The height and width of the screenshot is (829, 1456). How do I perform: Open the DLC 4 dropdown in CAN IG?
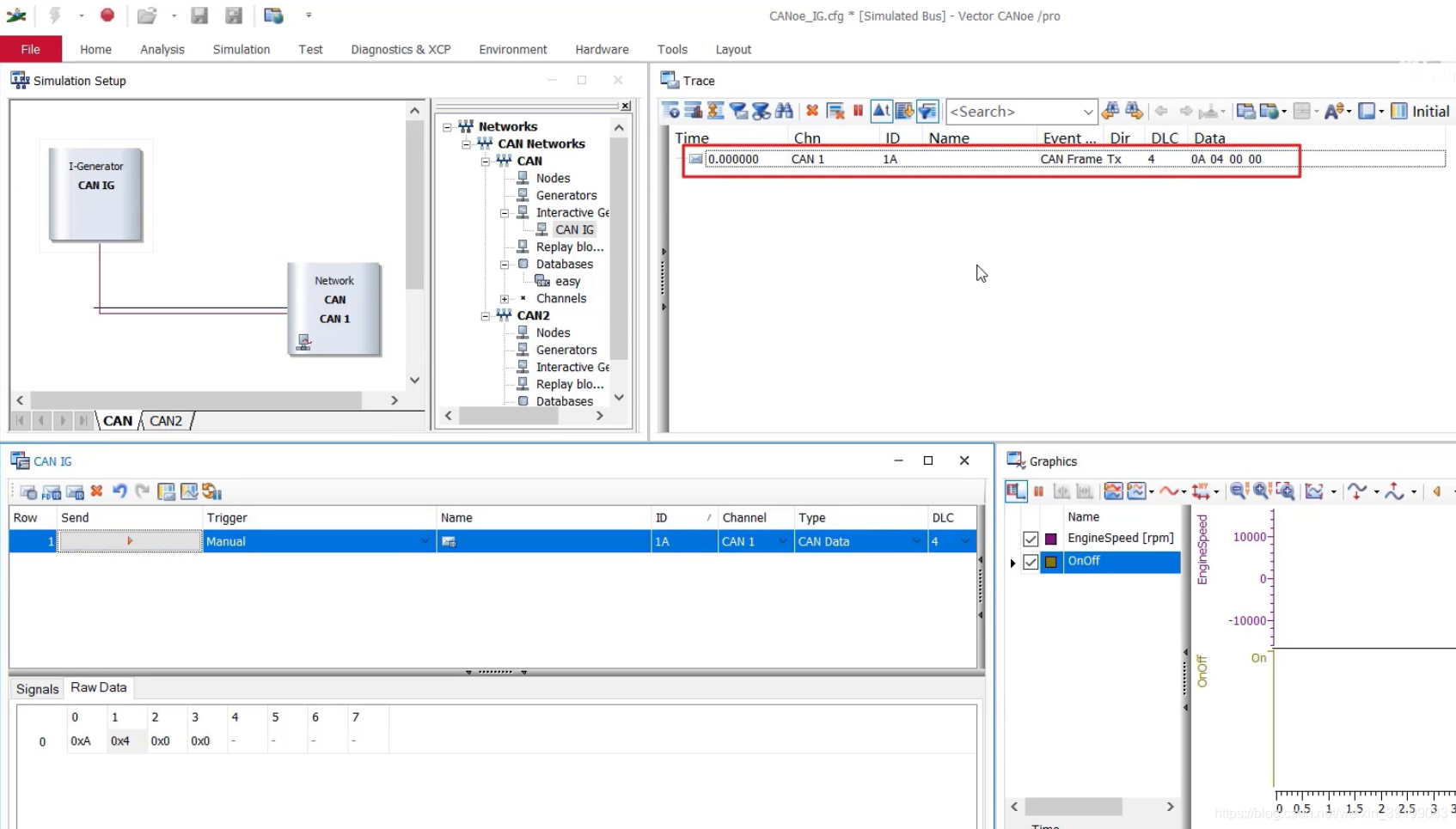(965, 541)
